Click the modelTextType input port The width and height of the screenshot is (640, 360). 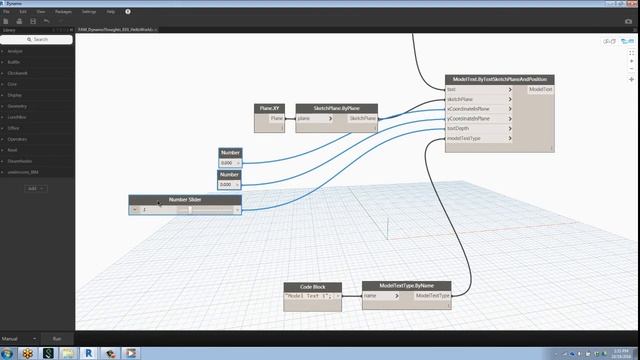click(x=479, y=138)
